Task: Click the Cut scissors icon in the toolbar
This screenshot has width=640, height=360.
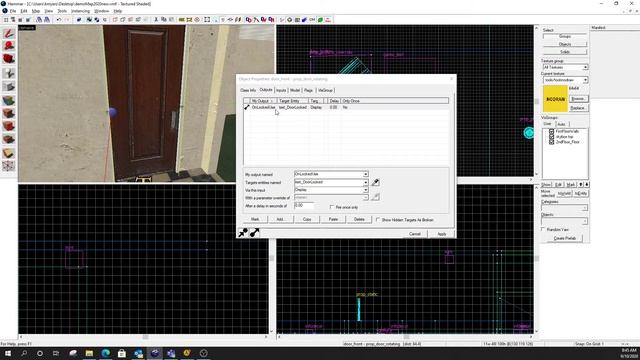Action: (x=156, y=20)
